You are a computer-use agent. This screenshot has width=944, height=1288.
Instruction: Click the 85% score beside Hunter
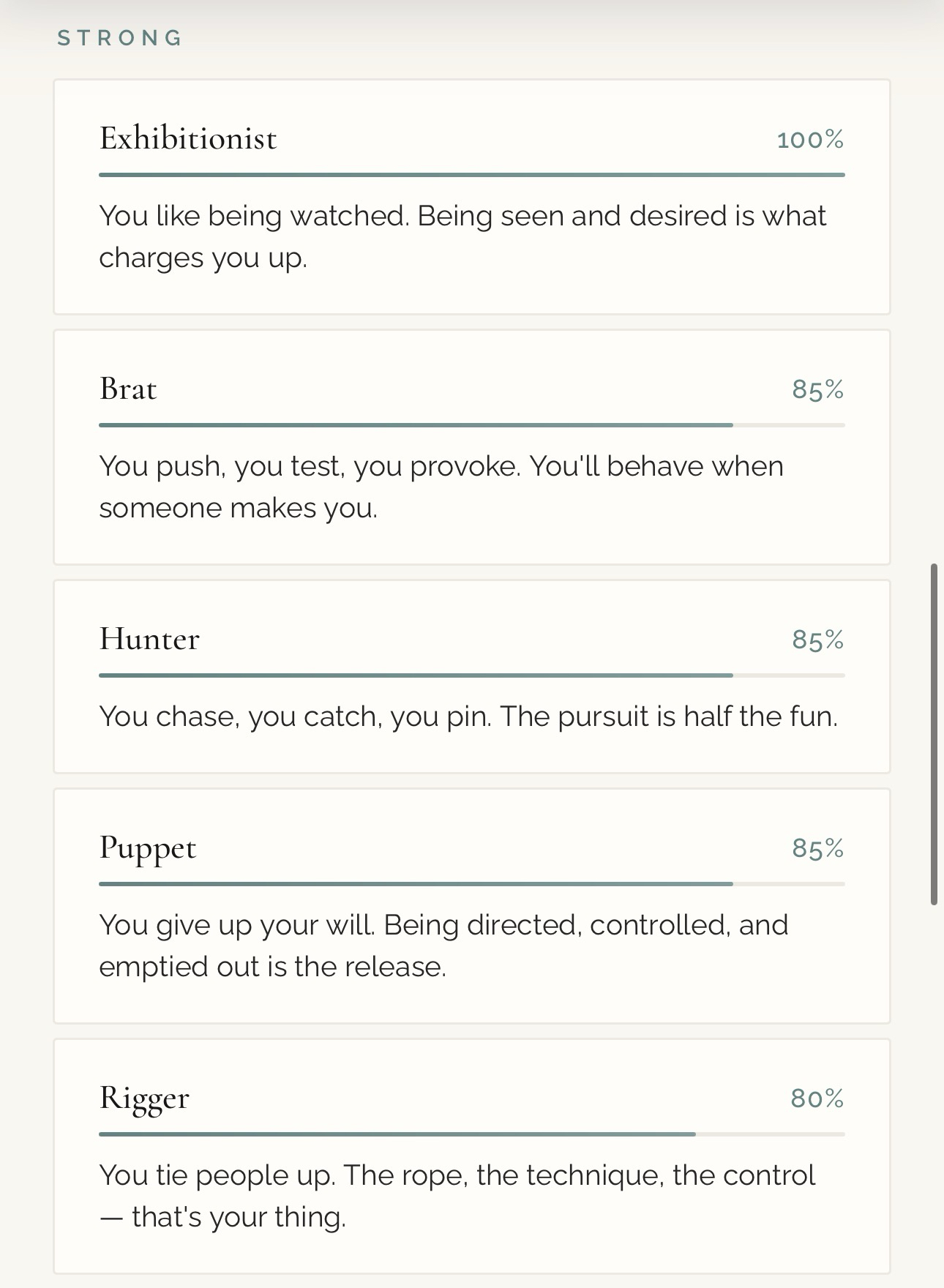coord(817,640)
